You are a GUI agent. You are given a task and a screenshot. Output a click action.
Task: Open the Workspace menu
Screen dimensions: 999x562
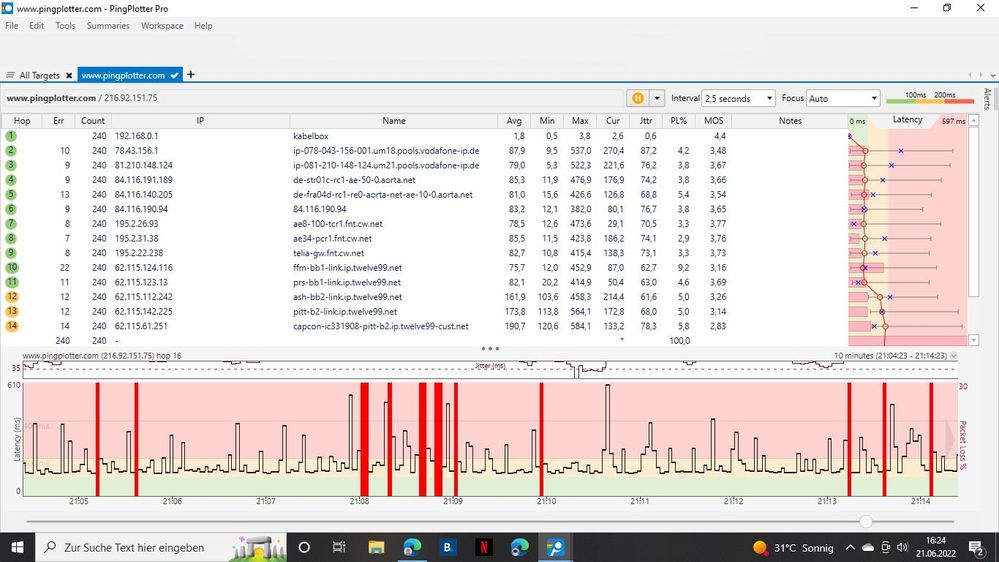tap(162, 25)
